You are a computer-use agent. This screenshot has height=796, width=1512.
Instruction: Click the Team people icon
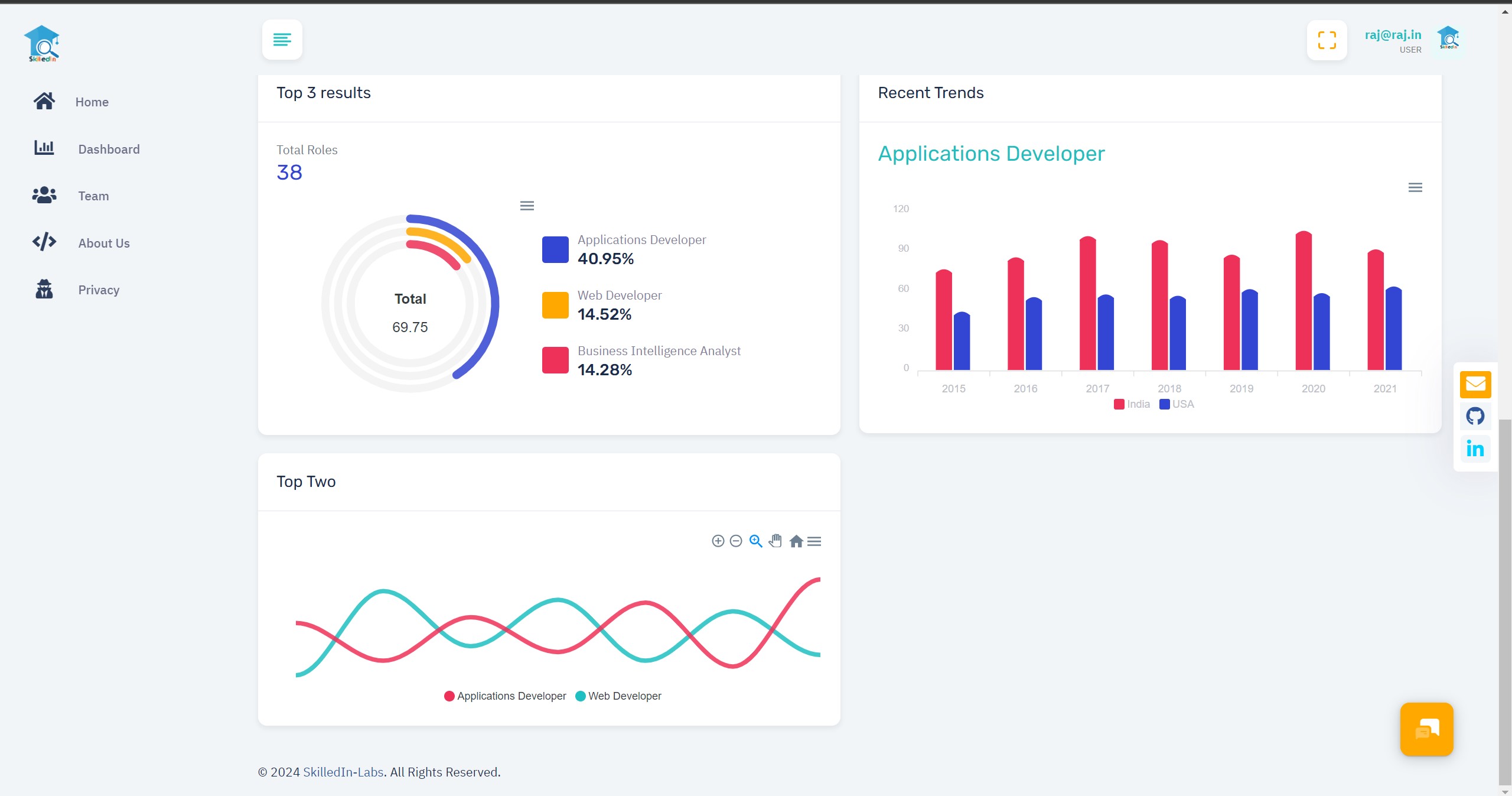pos(44,195)
